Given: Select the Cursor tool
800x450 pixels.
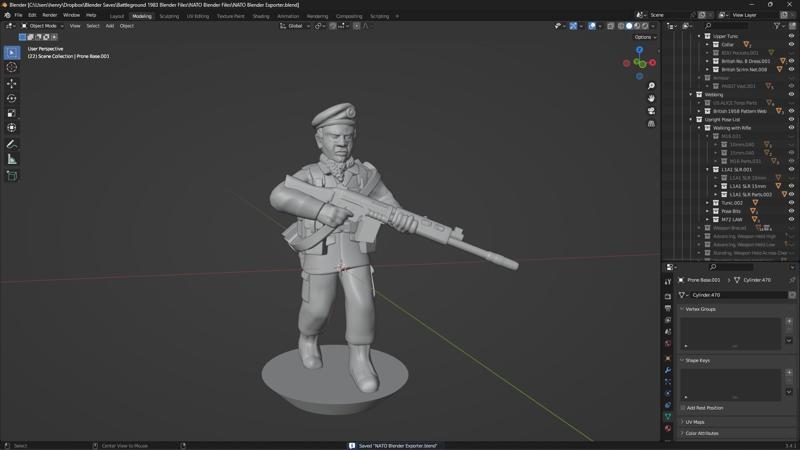Looking at the screenshot, I should coord(12,67).
